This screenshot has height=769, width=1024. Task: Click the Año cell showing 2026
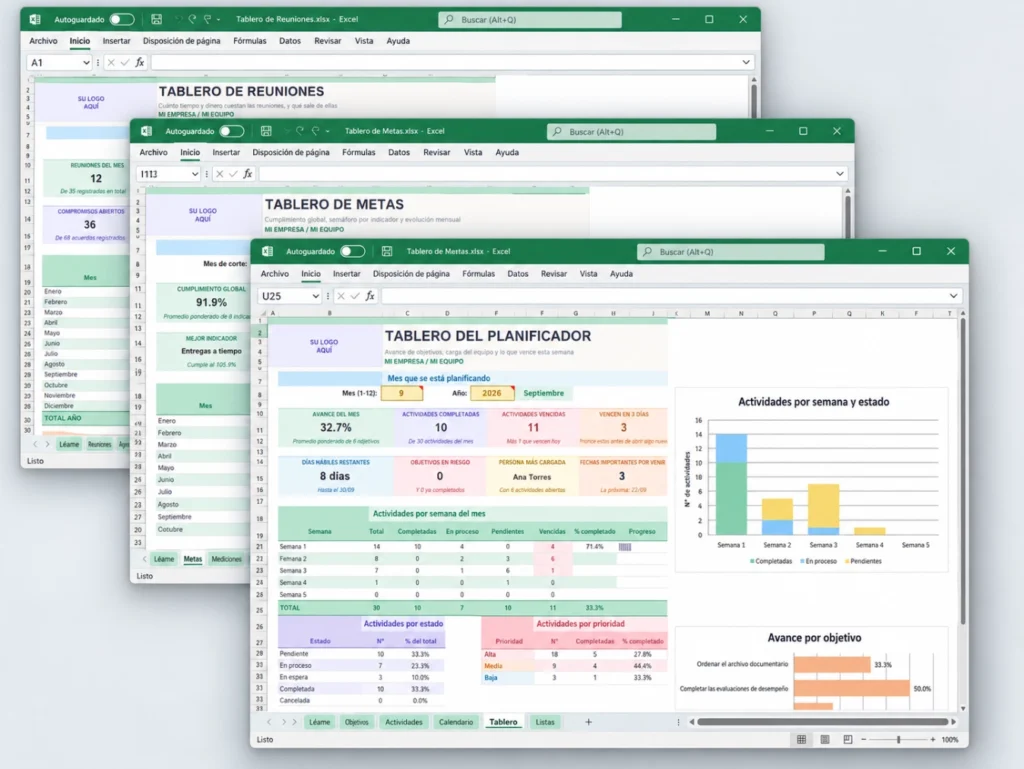[x=492, y=393]
